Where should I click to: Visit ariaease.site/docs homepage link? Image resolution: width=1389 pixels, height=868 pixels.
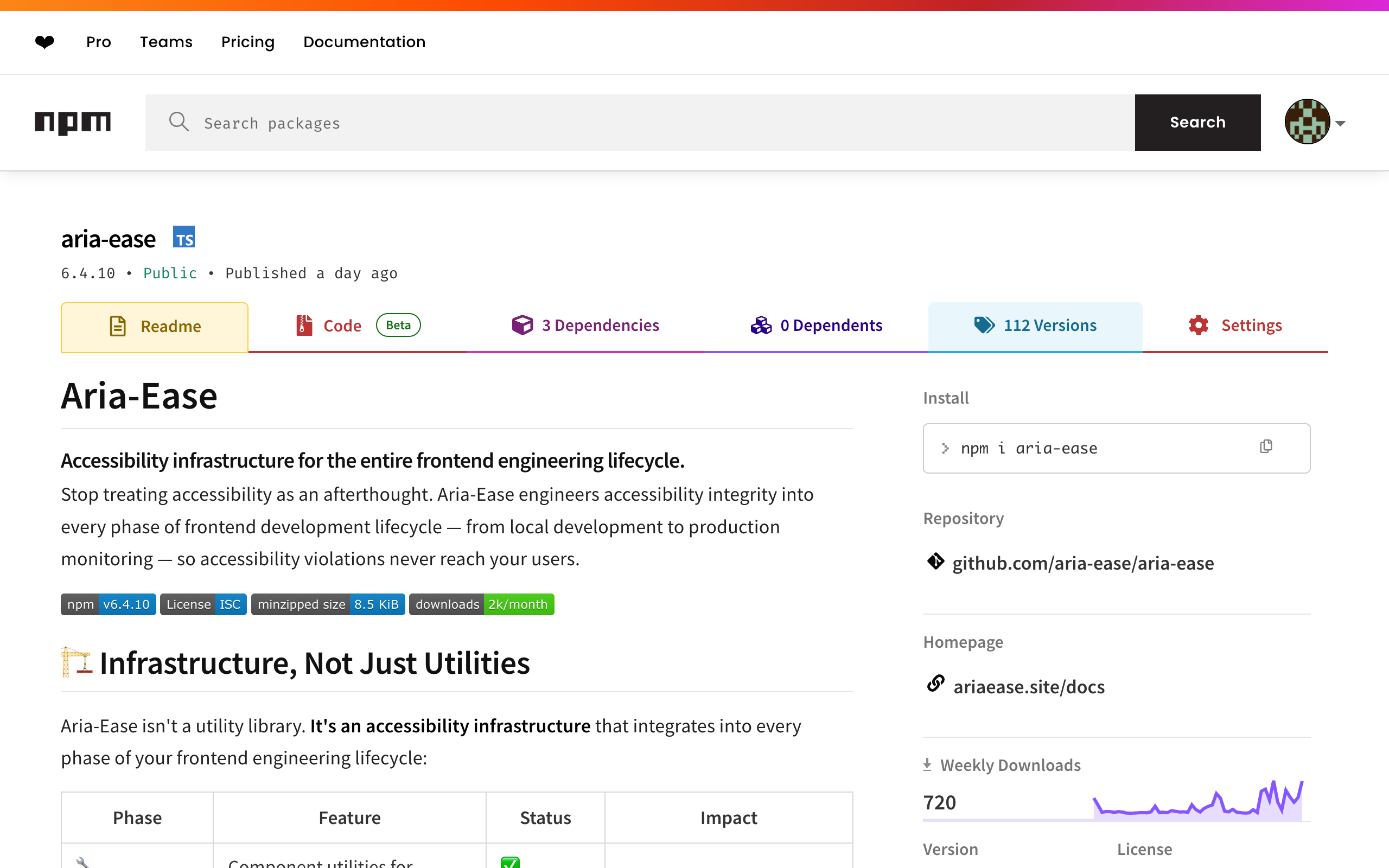click(x=1029, y=687)
